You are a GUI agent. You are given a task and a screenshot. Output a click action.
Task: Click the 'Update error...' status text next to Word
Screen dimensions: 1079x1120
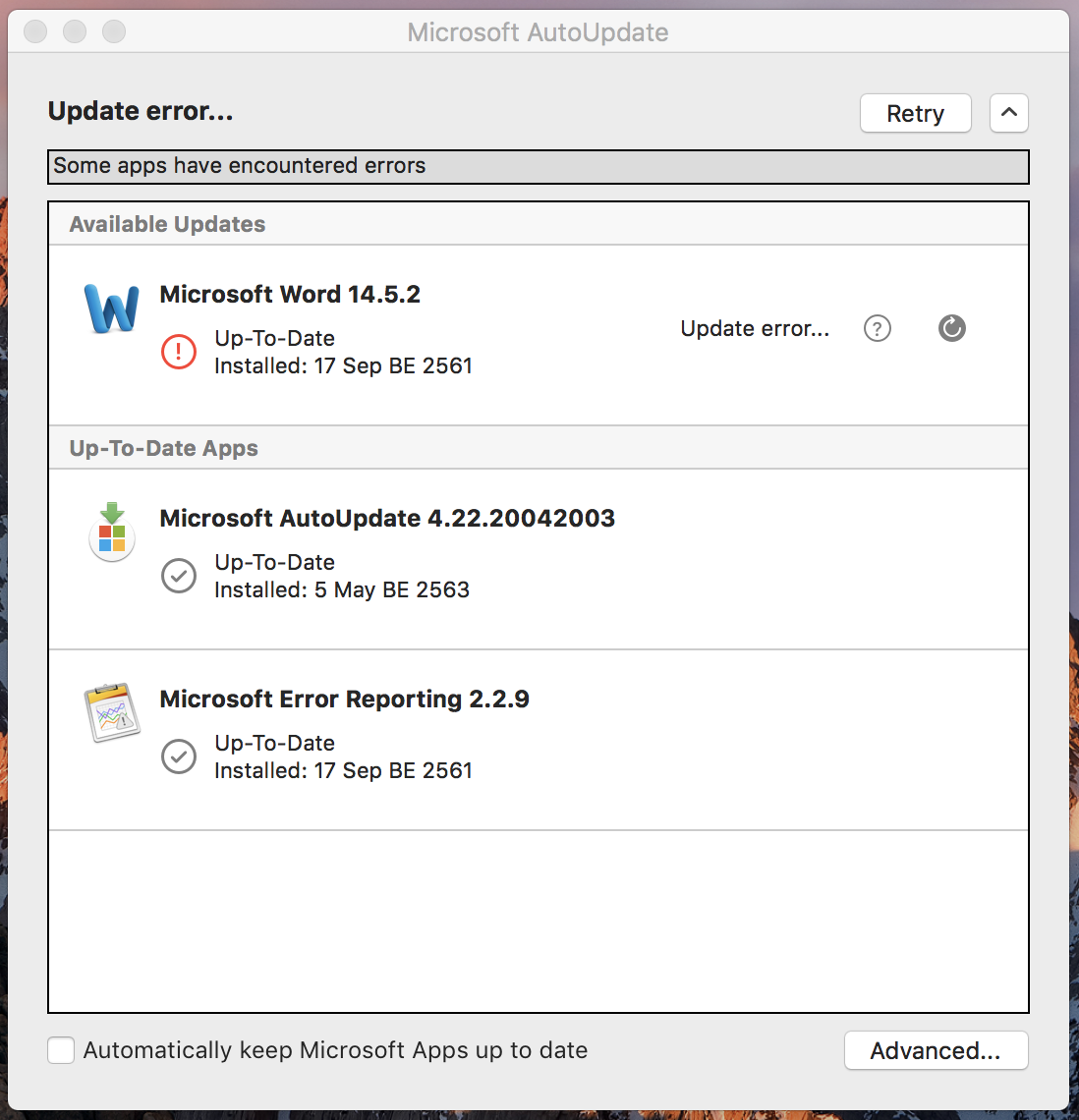(755, 328)
